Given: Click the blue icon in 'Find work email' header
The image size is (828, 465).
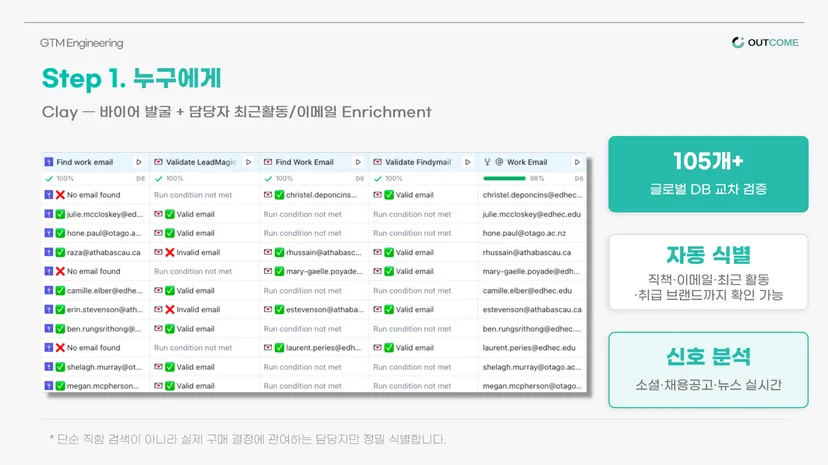Looking at the screenshot, I should point(49,162).
